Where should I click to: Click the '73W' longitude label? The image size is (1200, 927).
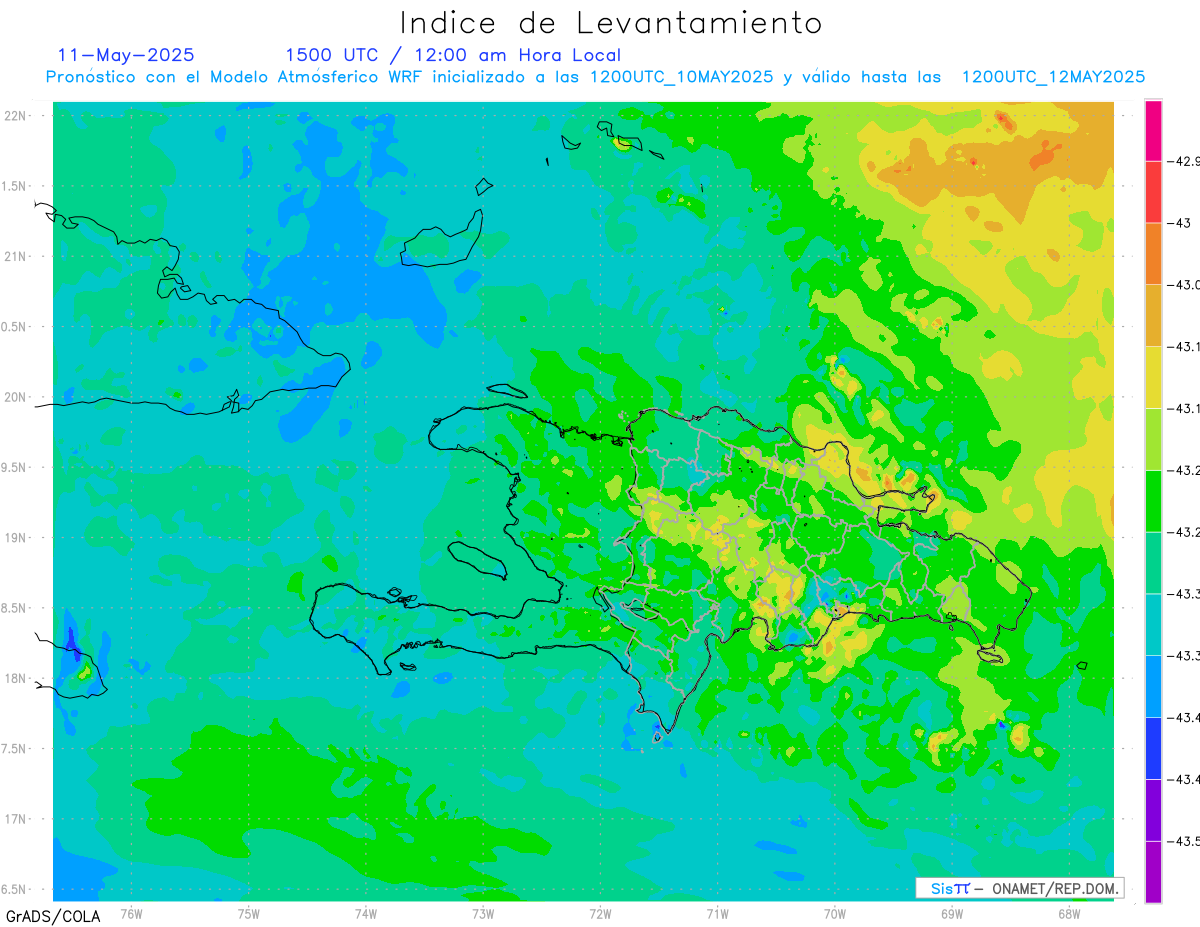[x=483, y=912]
